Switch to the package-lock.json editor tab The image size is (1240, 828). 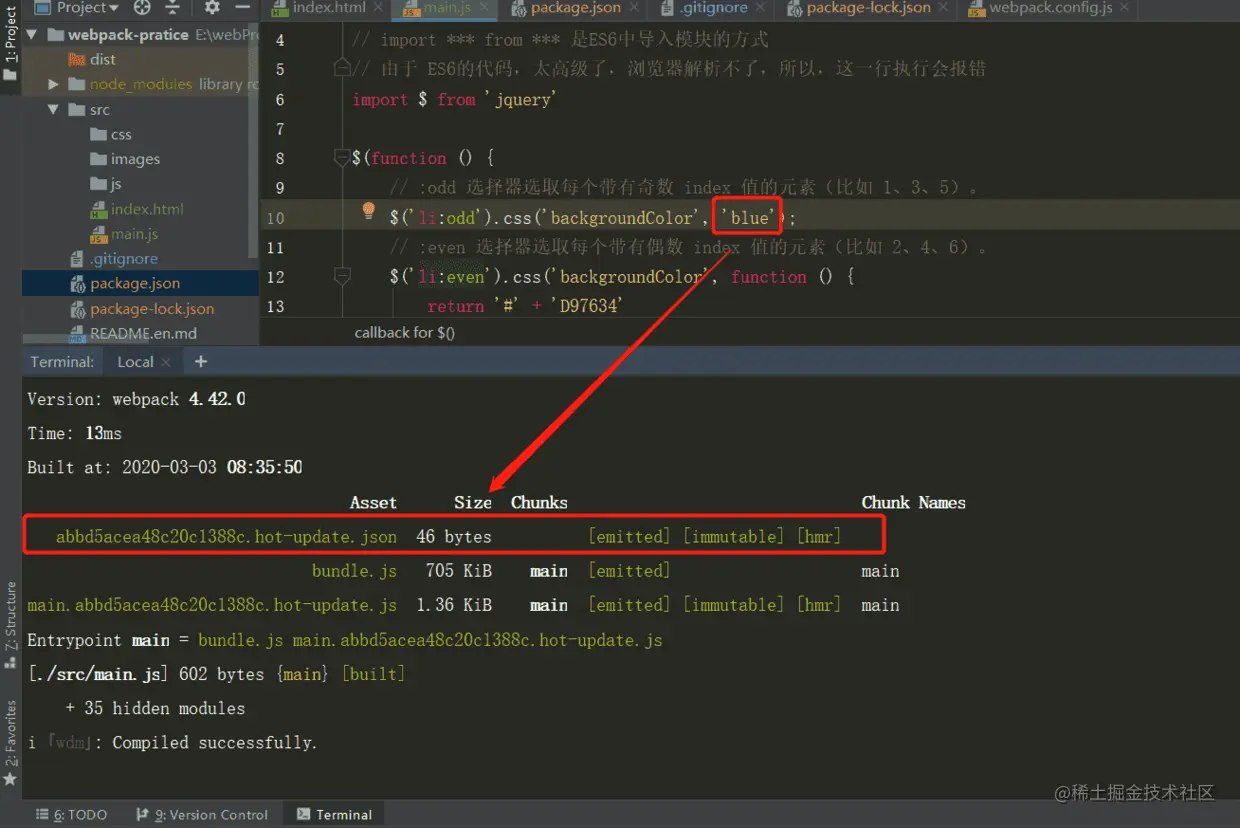(868, 8)
